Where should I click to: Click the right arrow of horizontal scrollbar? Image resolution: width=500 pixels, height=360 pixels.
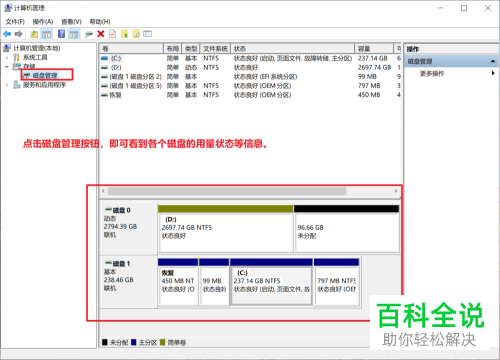(396, 191)
